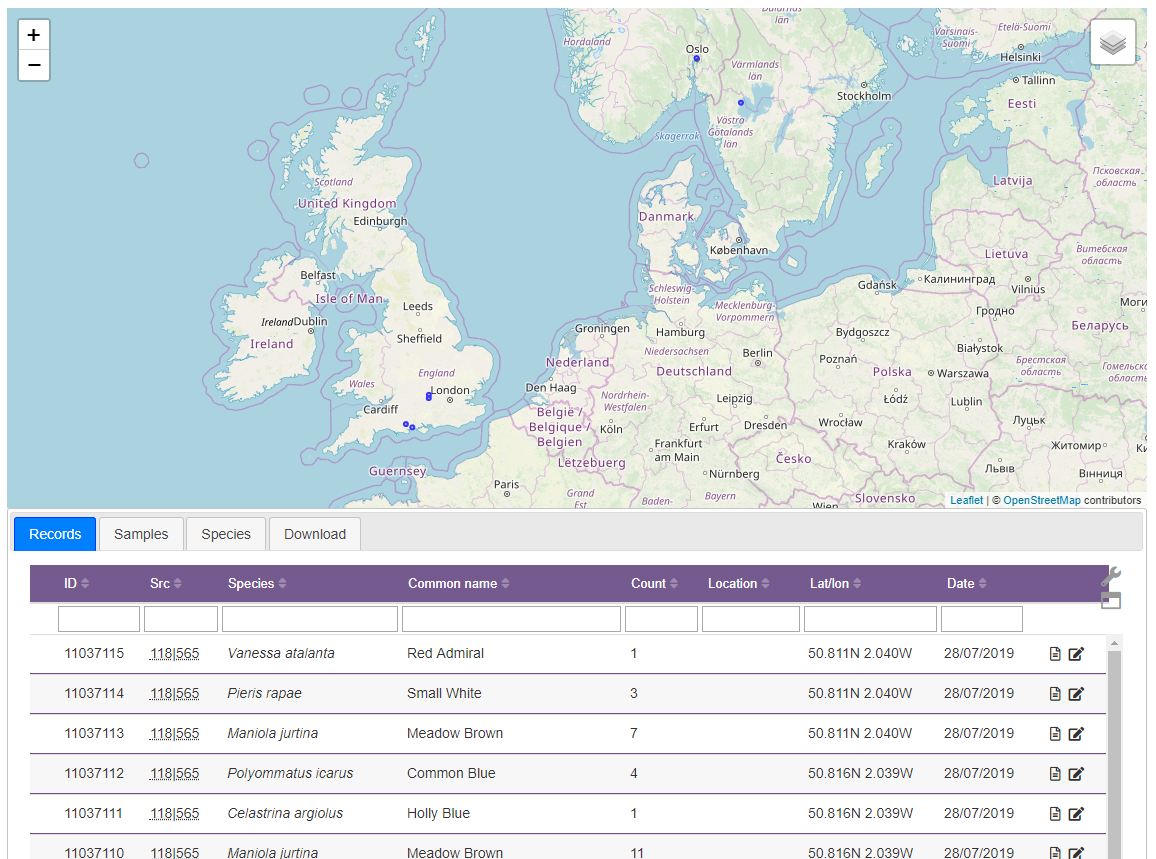1156x859 pixels.
Task: Select the species name Vanessa atalanta
Action: click(x=281, y=653)
